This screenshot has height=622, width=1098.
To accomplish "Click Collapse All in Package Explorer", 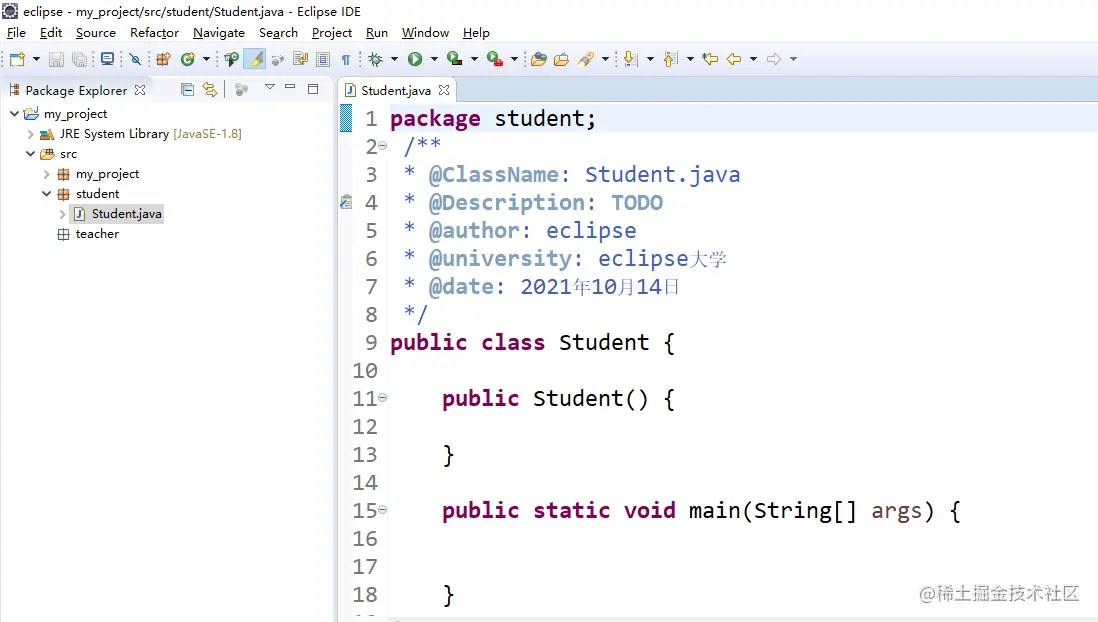I will [187, 89].
